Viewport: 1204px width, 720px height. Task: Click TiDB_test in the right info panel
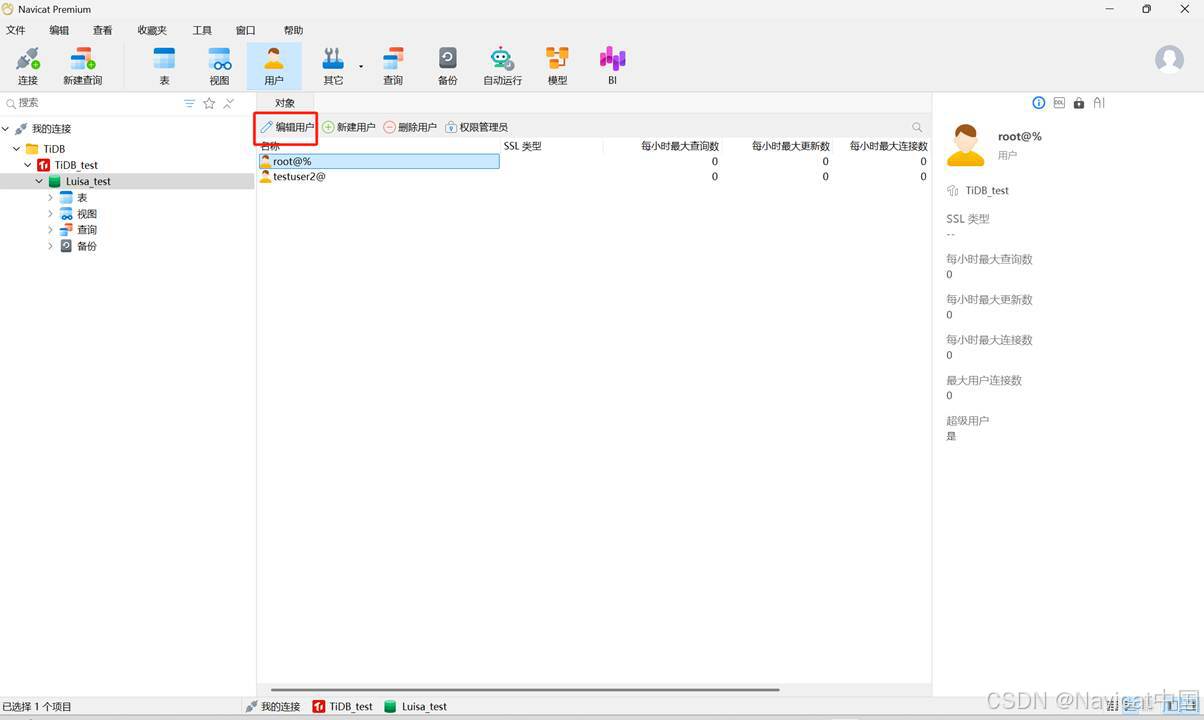click(x=987, y=190)
